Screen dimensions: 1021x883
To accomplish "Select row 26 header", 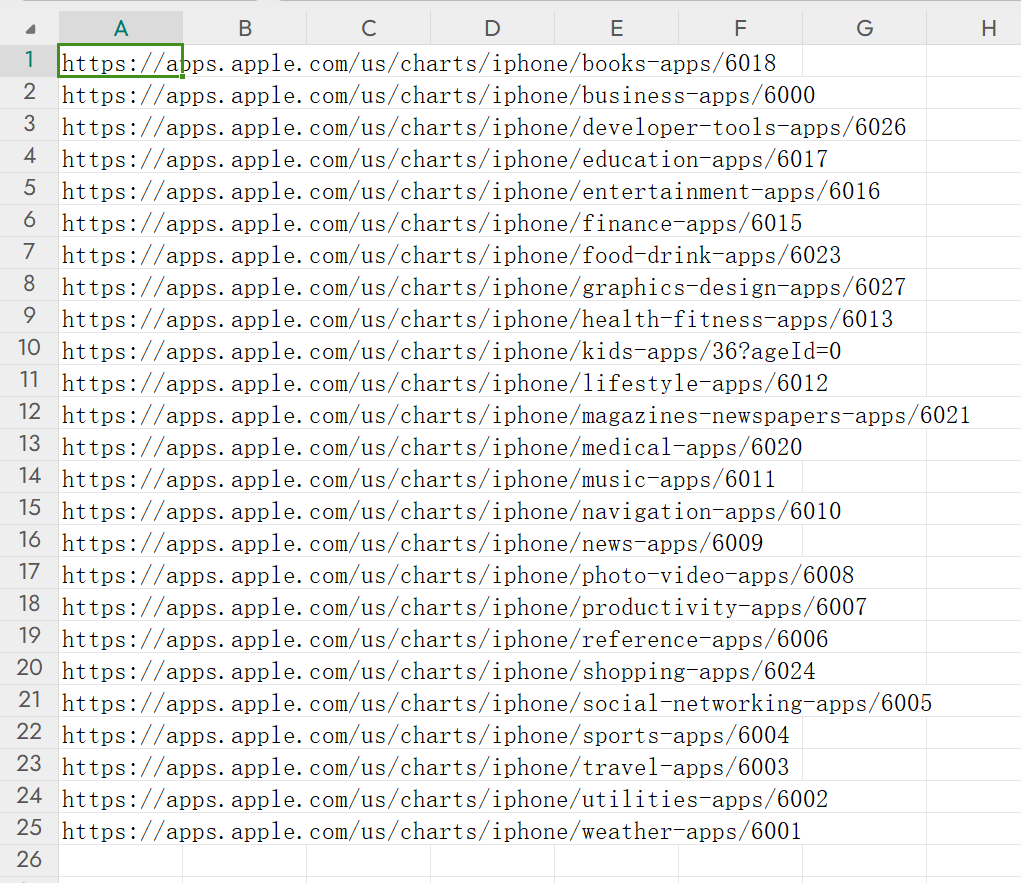I will 29,860.
